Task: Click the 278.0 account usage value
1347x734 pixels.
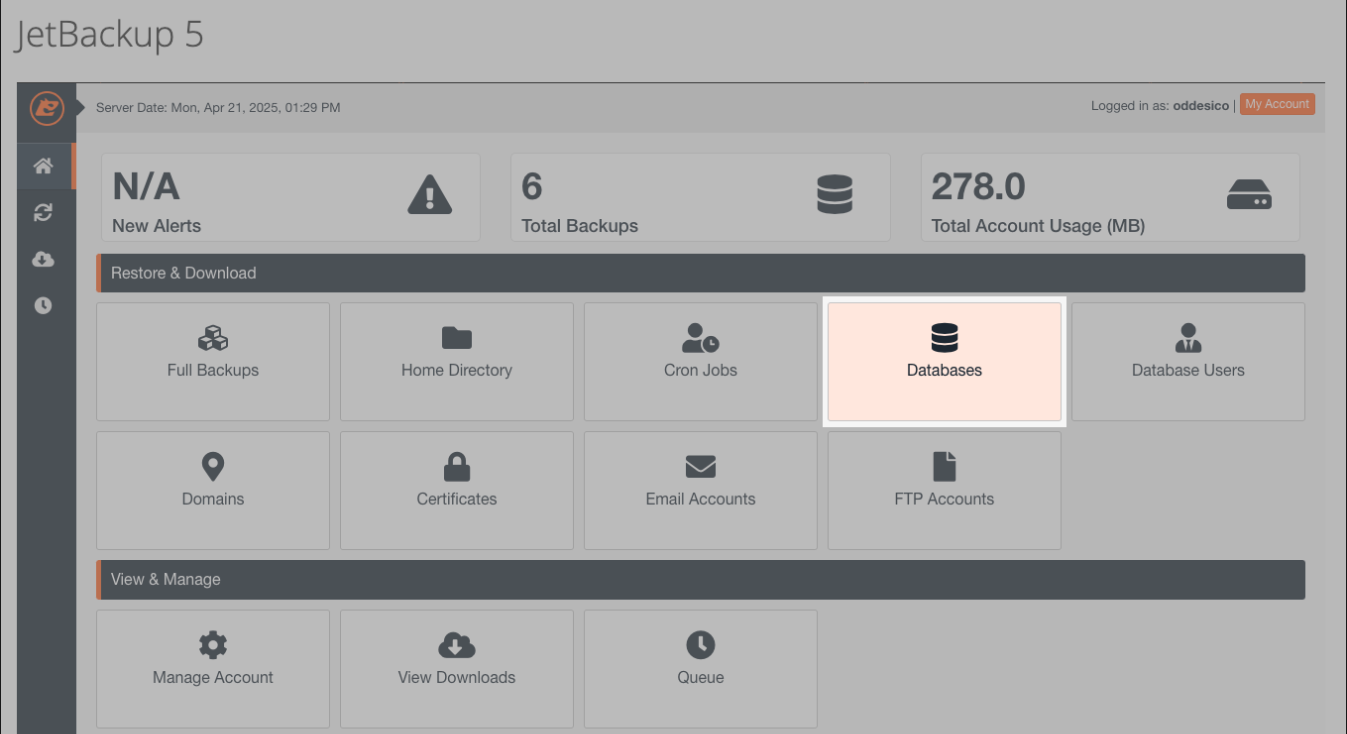Action: [x=979, y=187]
